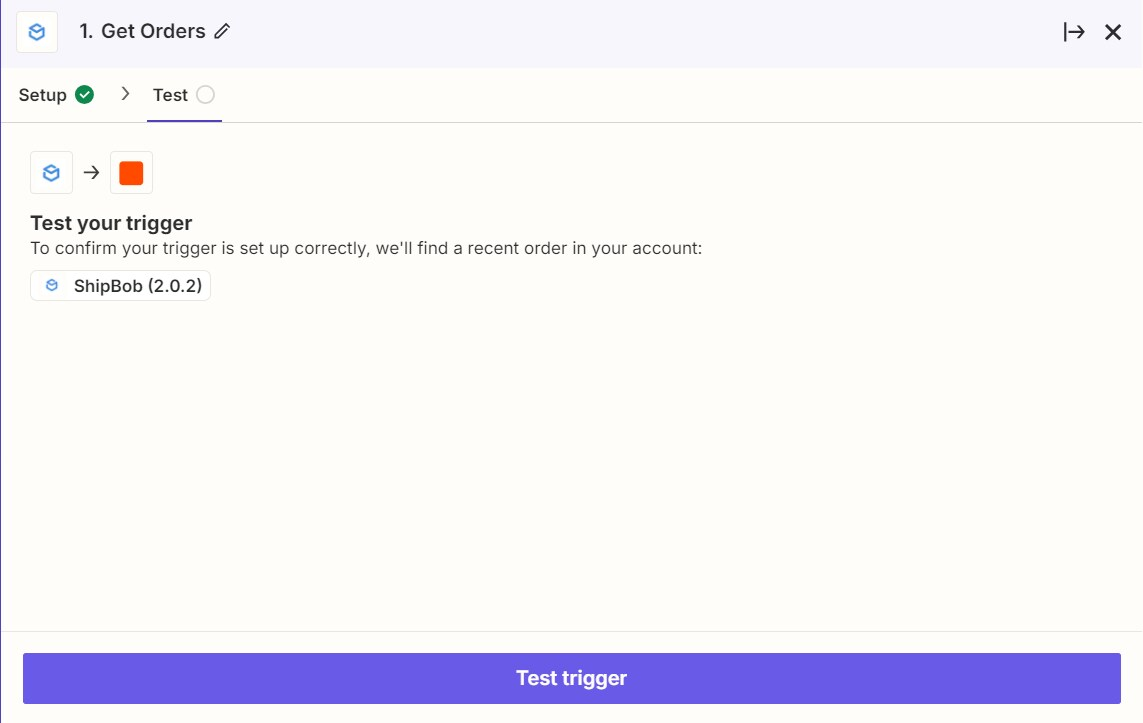The image size is (1143, 723).
Task: Click the chevron between Setup and Test
Action: pyautogui.click(x=126, y=93)
